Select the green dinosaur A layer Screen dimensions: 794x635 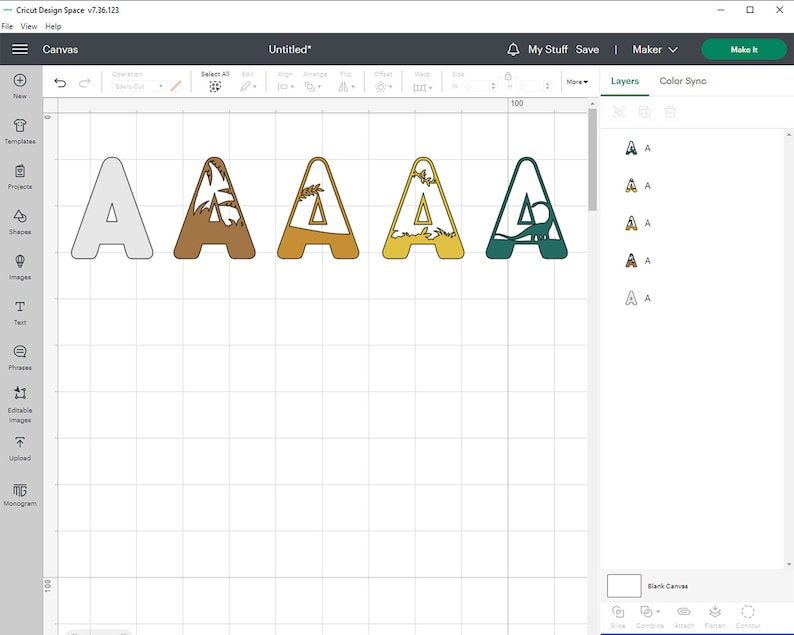point(694,148)
